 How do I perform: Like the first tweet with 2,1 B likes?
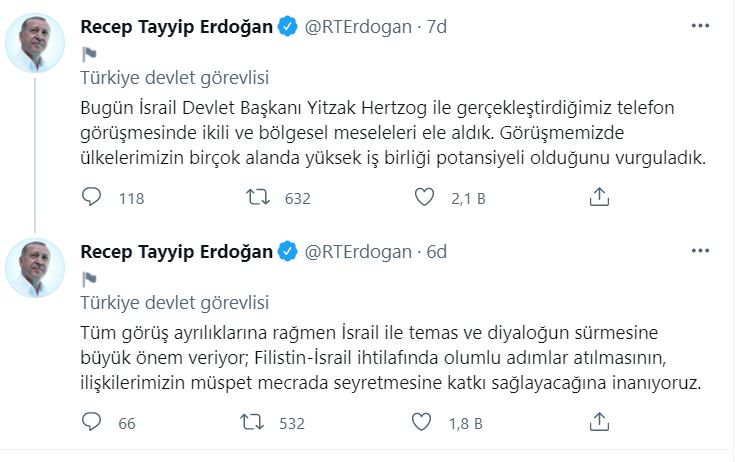coord(427,198)
